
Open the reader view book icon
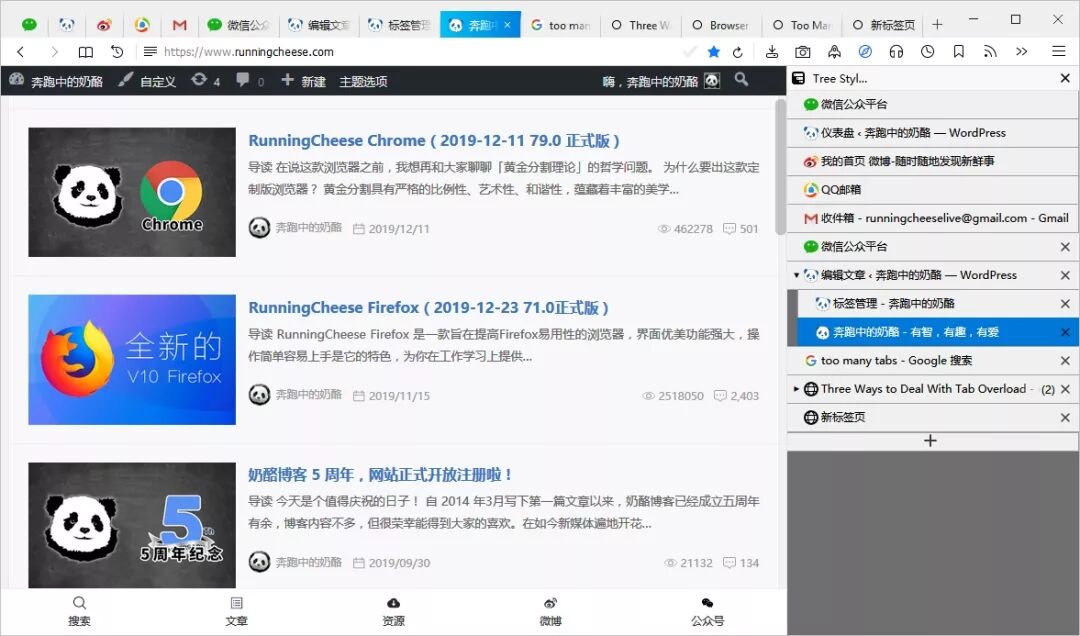click(x=85, y=52)
